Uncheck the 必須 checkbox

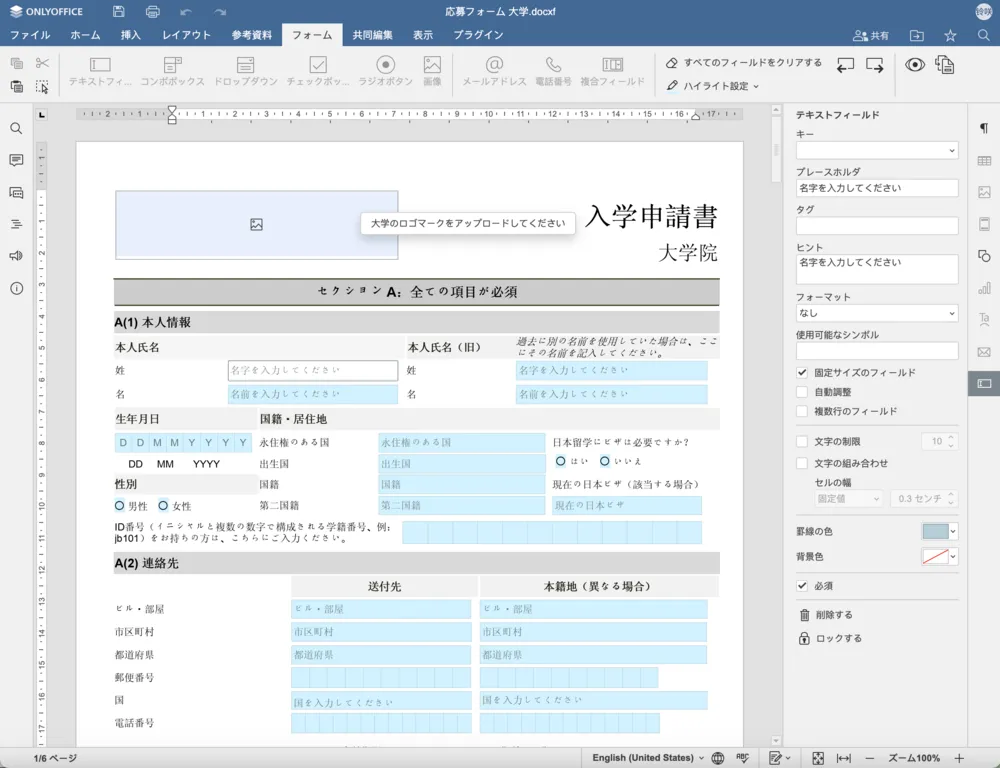pos(802,585)
